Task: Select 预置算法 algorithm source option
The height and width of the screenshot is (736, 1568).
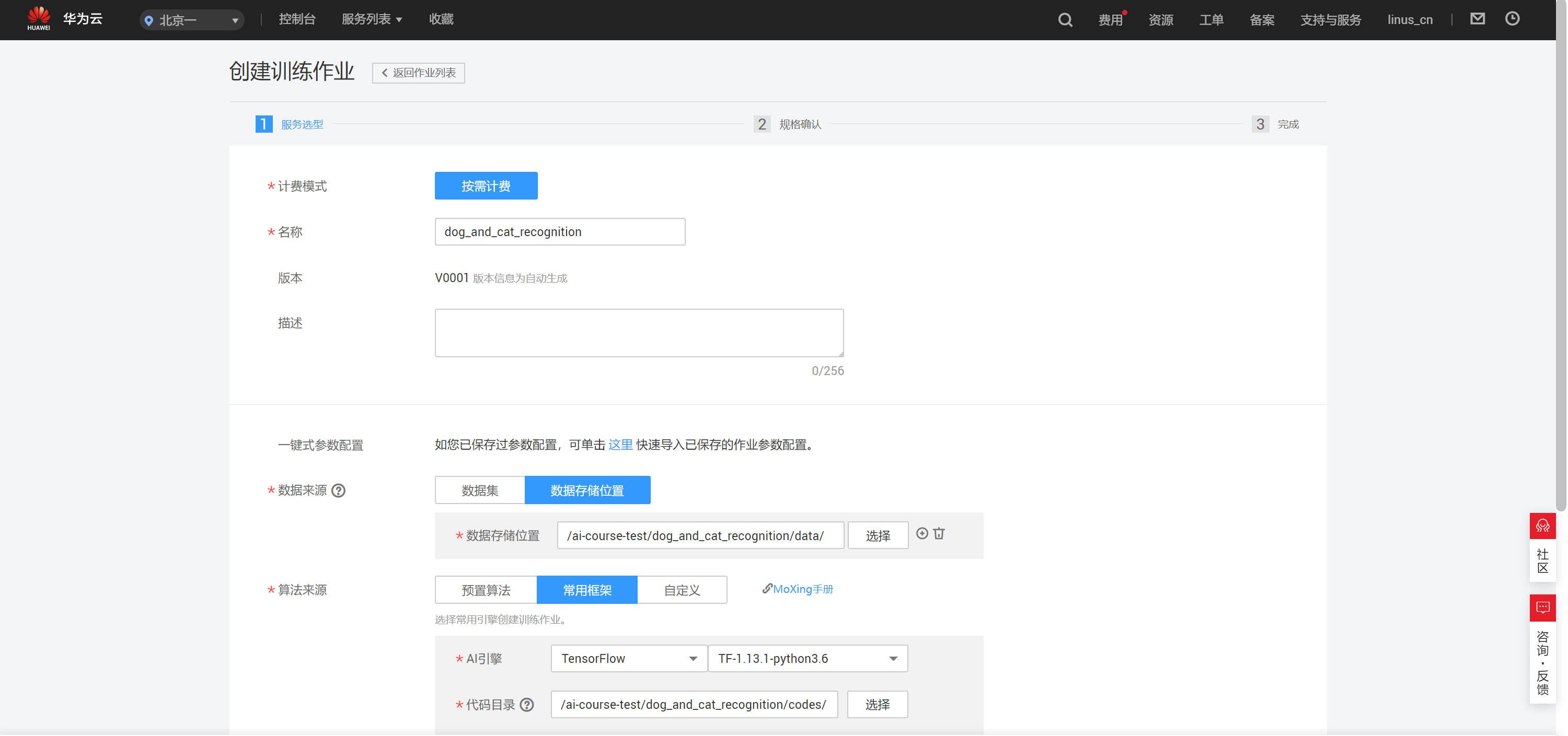Action: pos(486,590)
